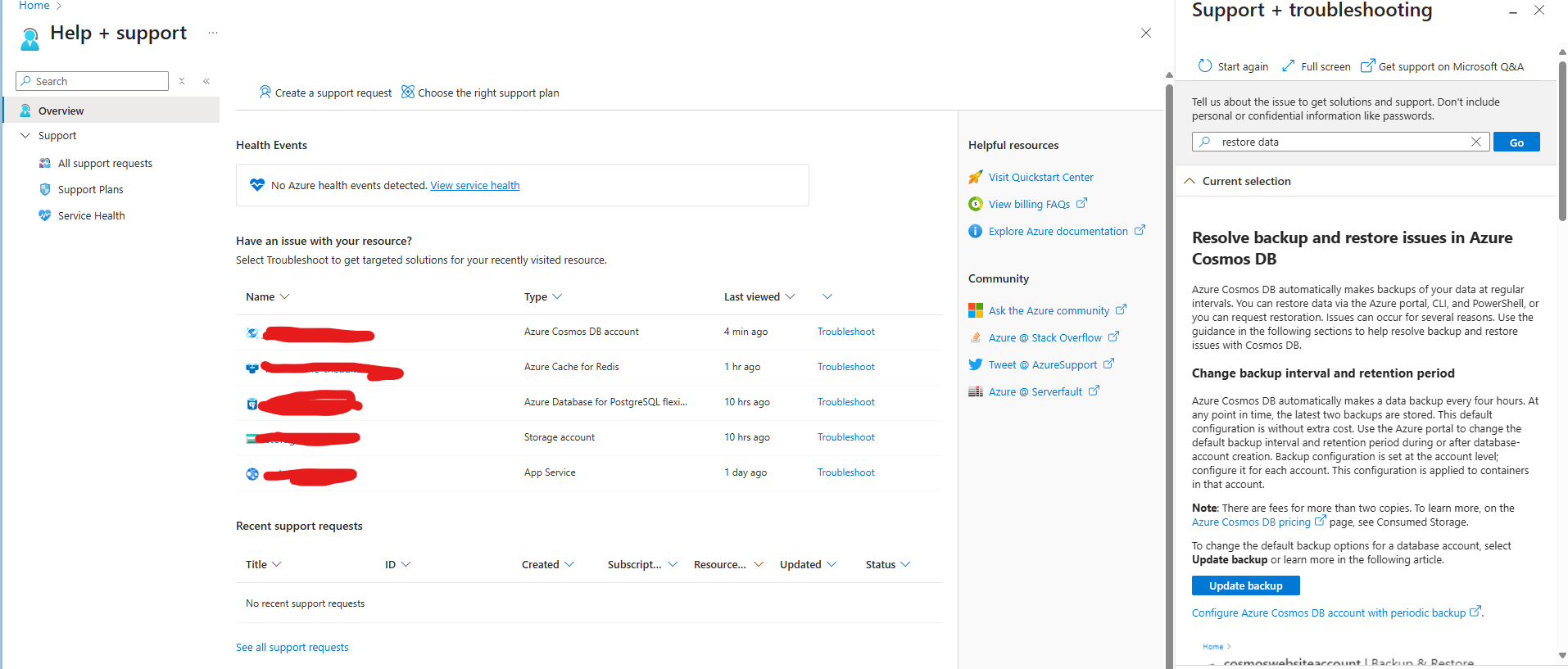The width and height of the screenshot is (1568, 669).
Task: Close the Help + support blade
Action: tap(1145, 33)
